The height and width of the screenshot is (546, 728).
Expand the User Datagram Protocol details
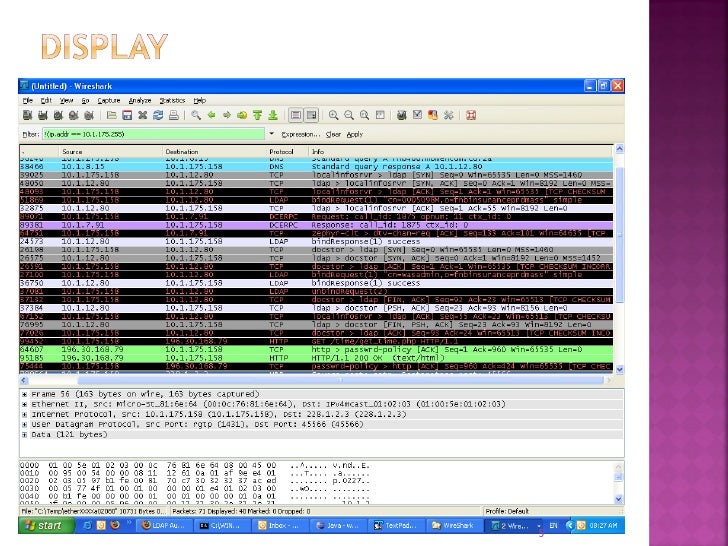coord(24,425)
